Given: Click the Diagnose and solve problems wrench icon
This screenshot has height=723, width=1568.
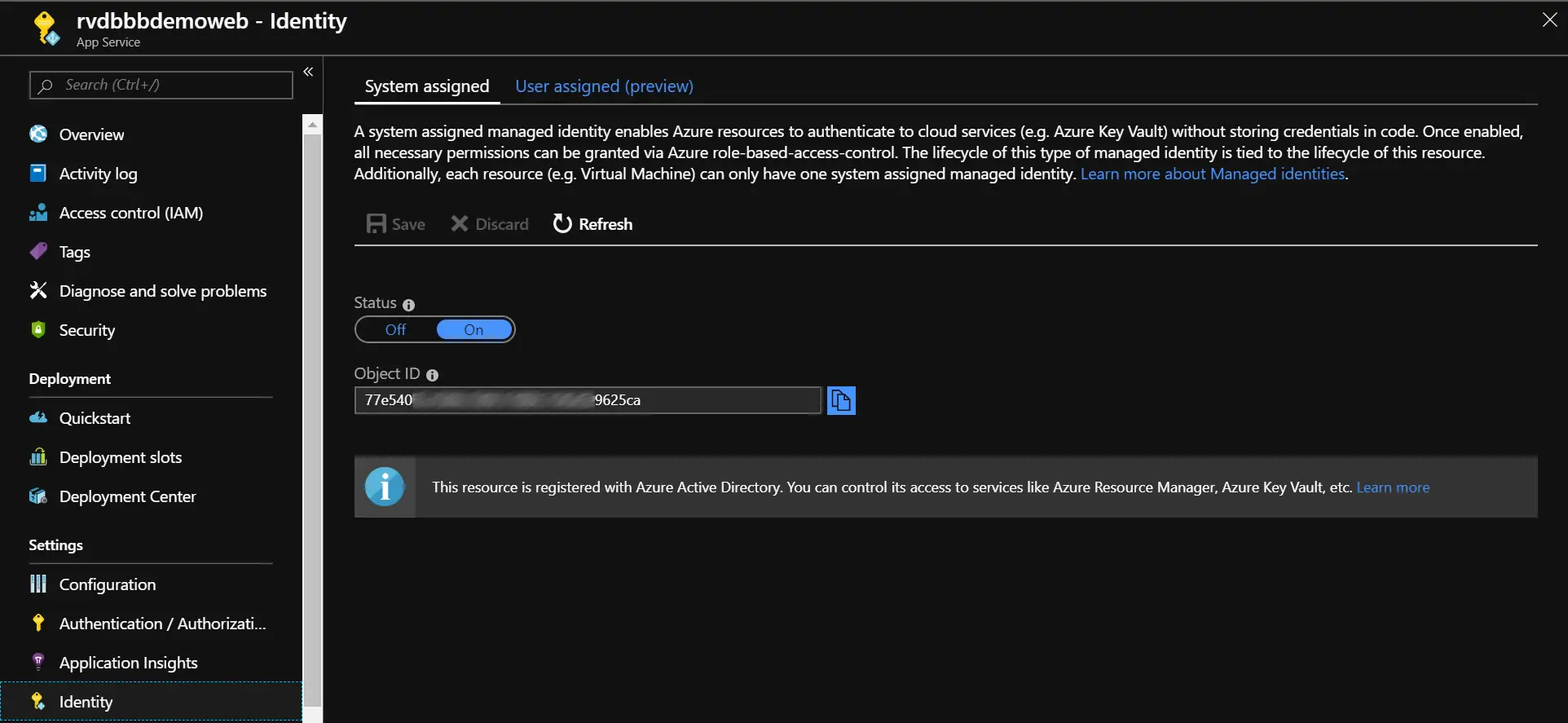Looking at the screenshot, I should click(38, 290).
